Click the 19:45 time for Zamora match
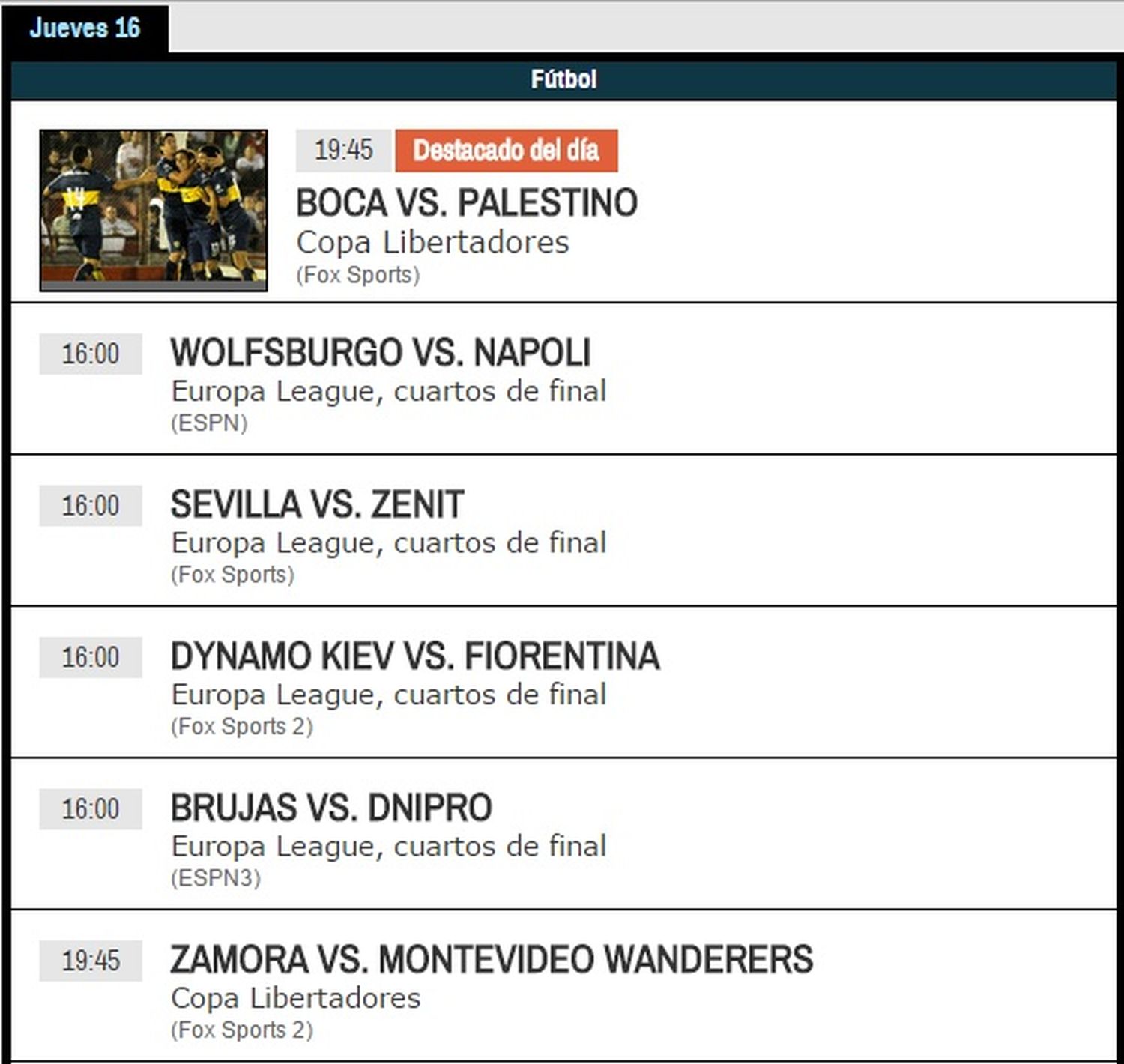Image resolution: width=1124 pixels, height=1064 pixels. pos(91,961)
